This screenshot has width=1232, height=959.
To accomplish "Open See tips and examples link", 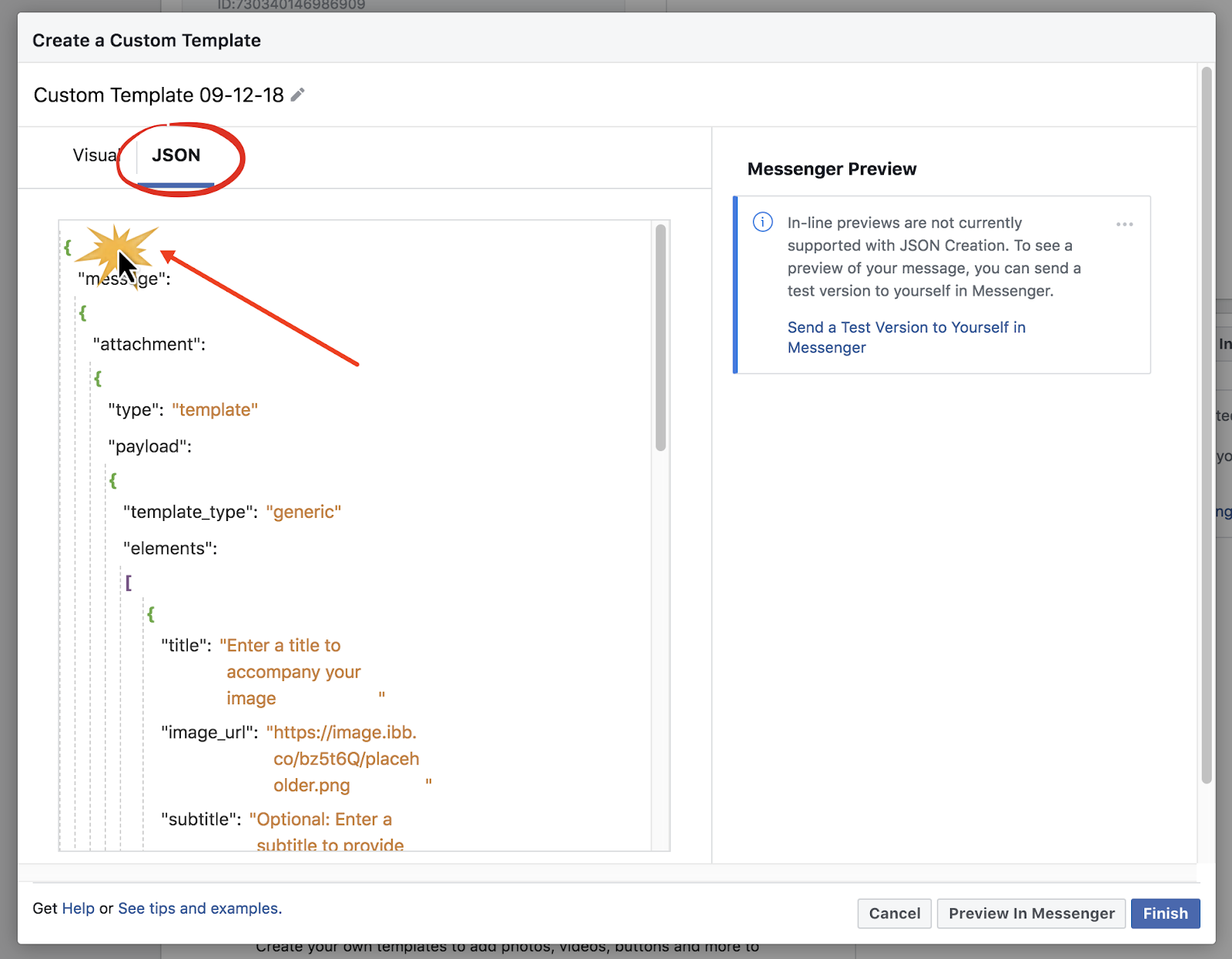I will coord(199,908).
